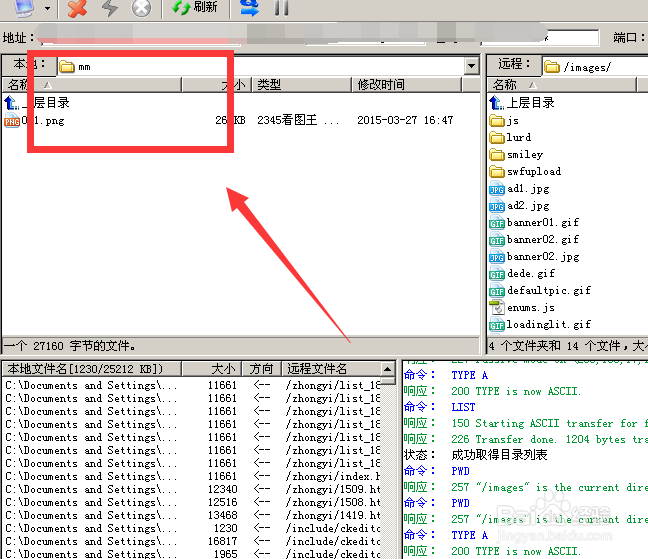Click the gray circle stop icon
Image resolution: width=648 pixels, height=559 pixels.
tap(141, 7)
